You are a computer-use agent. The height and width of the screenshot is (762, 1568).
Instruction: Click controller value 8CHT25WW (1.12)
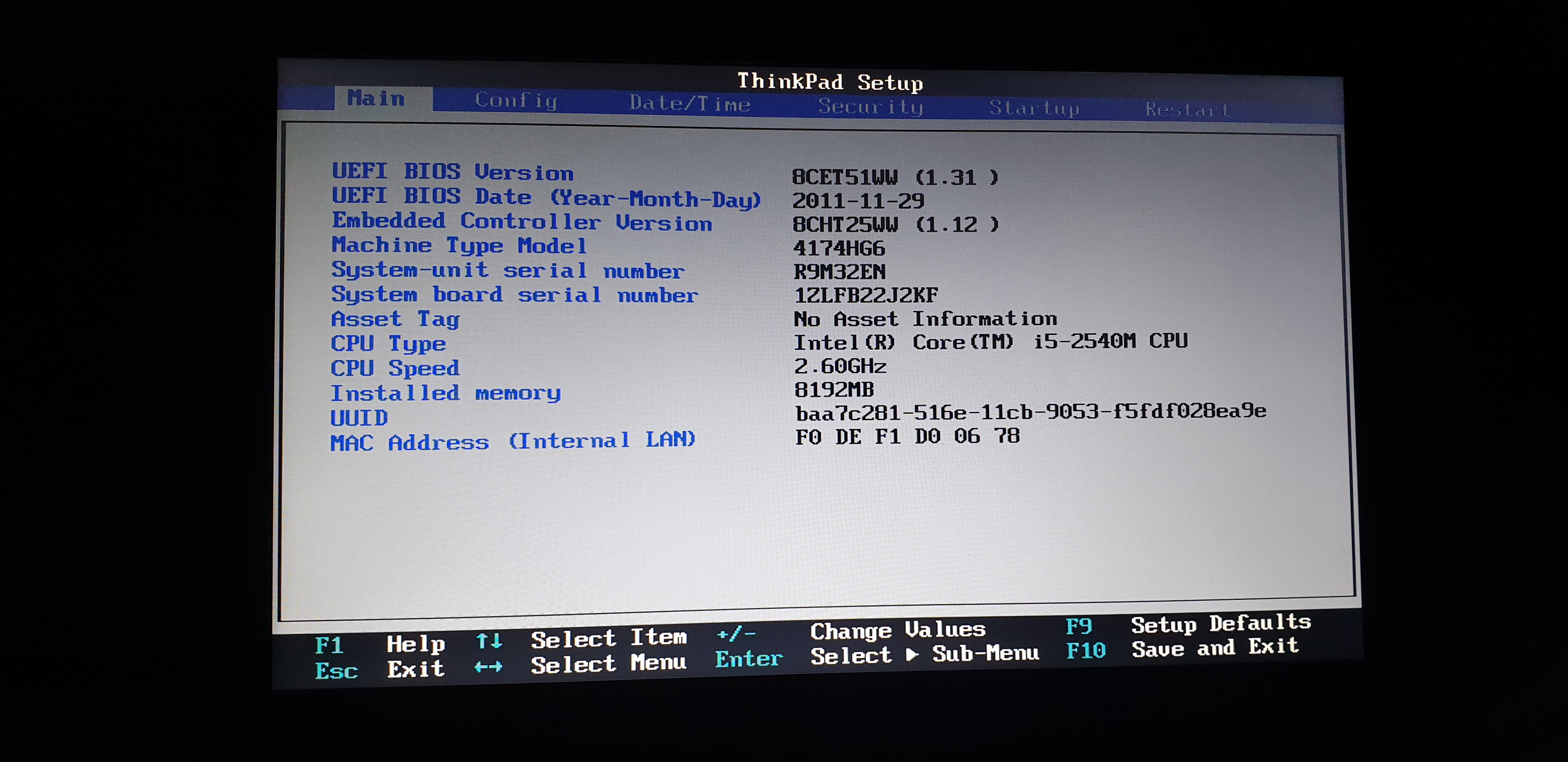click(895, 225)
